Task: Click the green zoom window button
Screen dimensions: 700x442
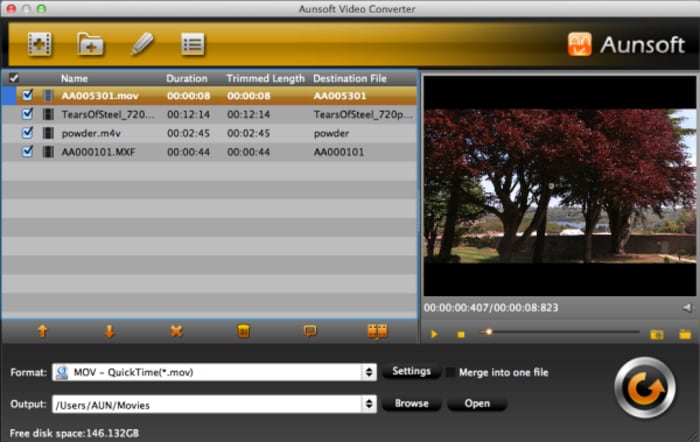Action: [41, 8]
